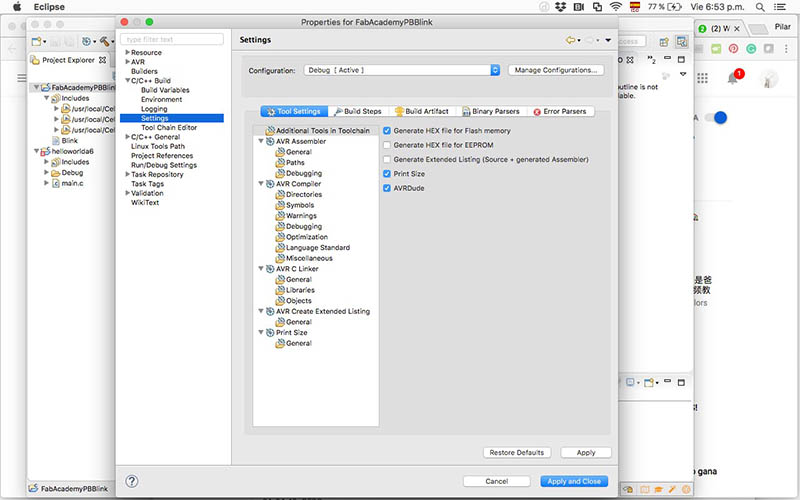Click the AVR Assembler tool icon

click(x=270, y=141)
